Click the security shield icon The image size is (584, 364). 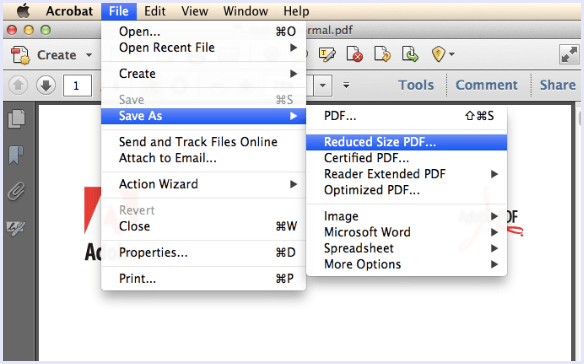(x=438, y=54)
